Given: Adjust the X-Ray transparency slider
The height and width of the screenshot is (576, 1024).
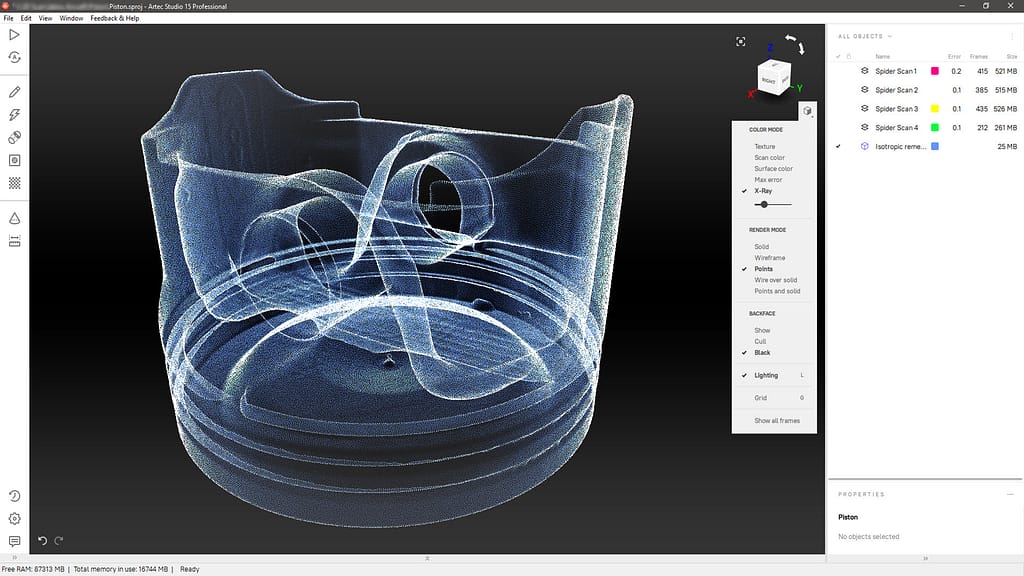Looking at the screenshot, I should pos(765,204).
